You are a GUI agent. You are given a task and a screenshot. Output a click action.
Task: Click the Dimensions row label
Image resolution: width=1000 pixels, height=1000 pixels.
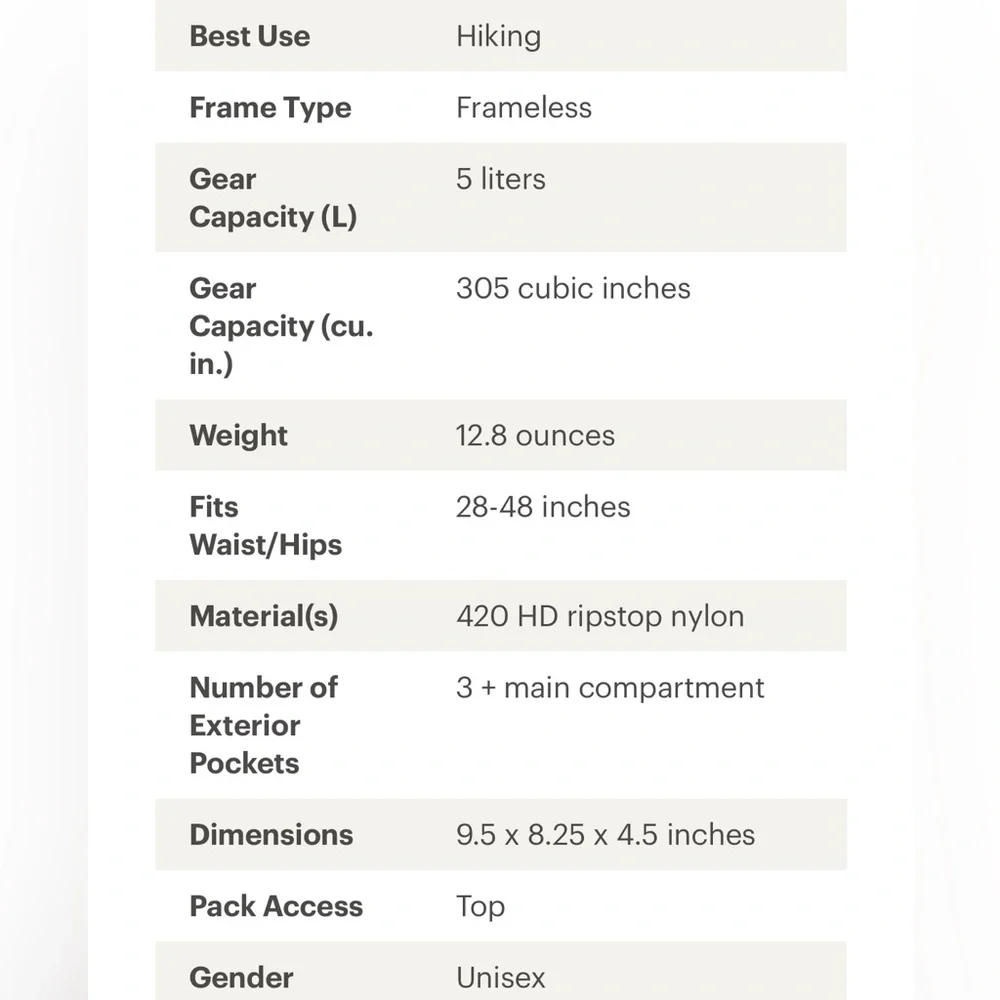pyautogui.click(x=271, y=835)
